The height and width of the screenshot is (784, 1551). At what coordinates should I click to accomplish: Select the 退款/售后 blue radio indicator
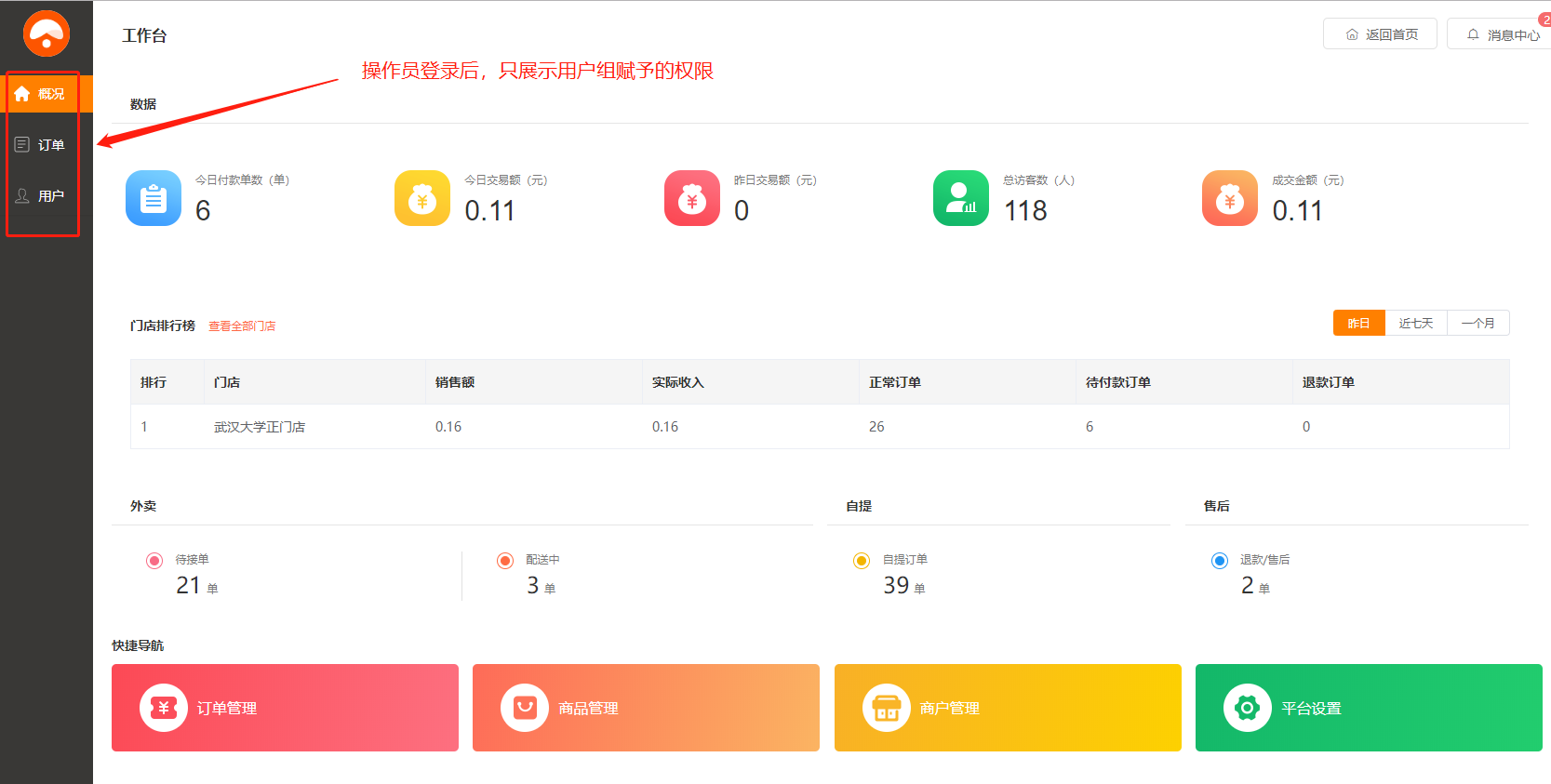1219,560
